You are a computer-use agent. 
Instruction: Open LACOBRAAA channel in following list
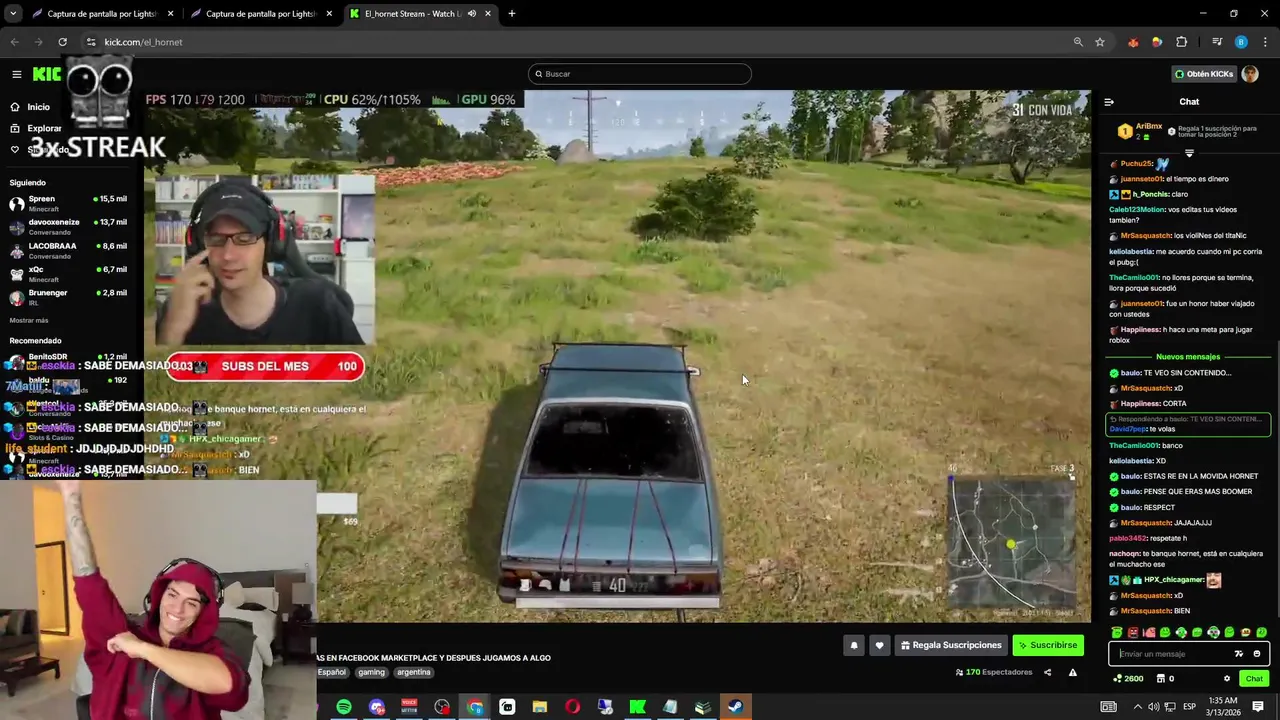68,250
